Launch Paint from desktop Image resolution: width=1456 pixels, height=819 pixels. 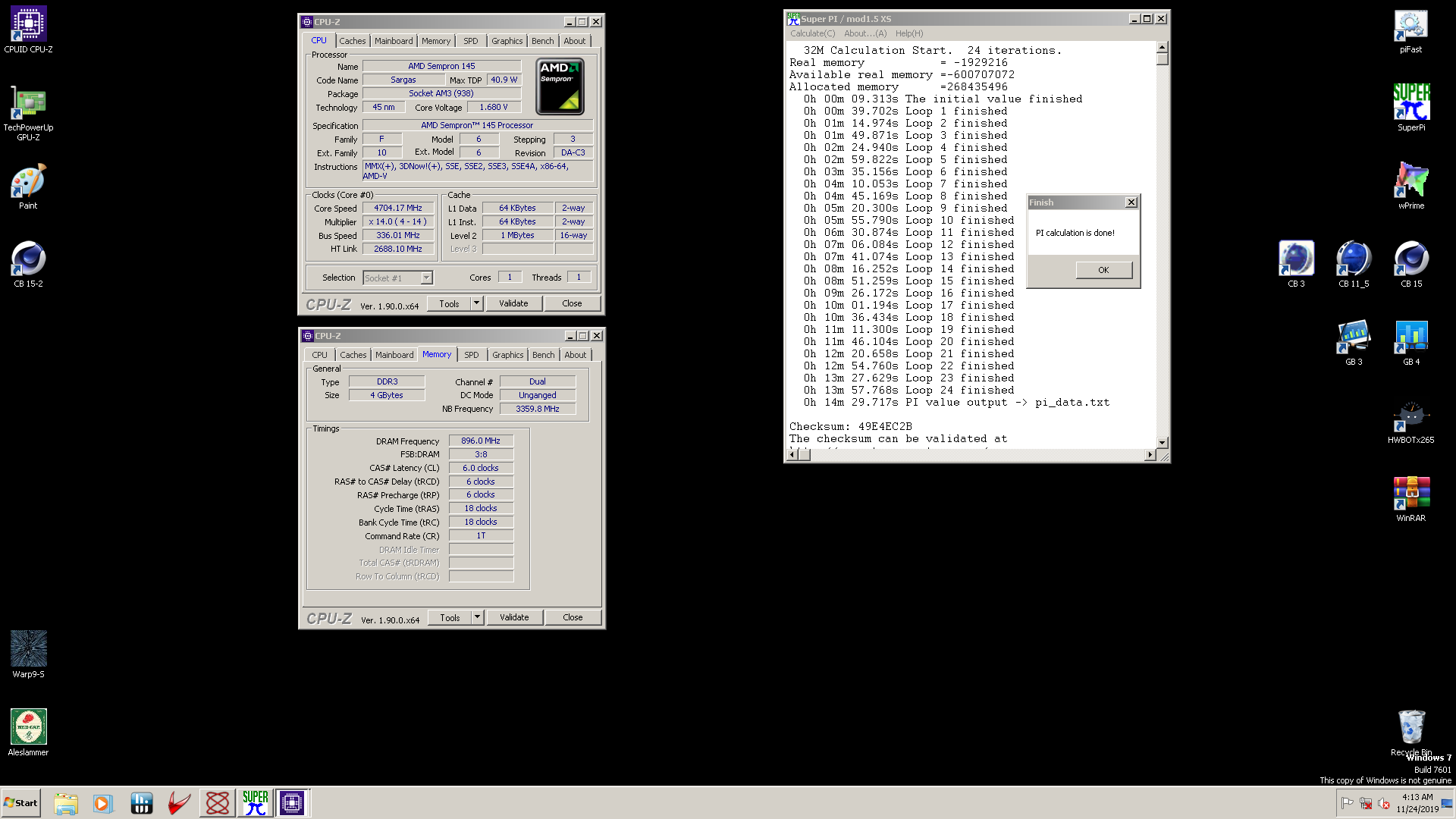[x=28, y=187]
